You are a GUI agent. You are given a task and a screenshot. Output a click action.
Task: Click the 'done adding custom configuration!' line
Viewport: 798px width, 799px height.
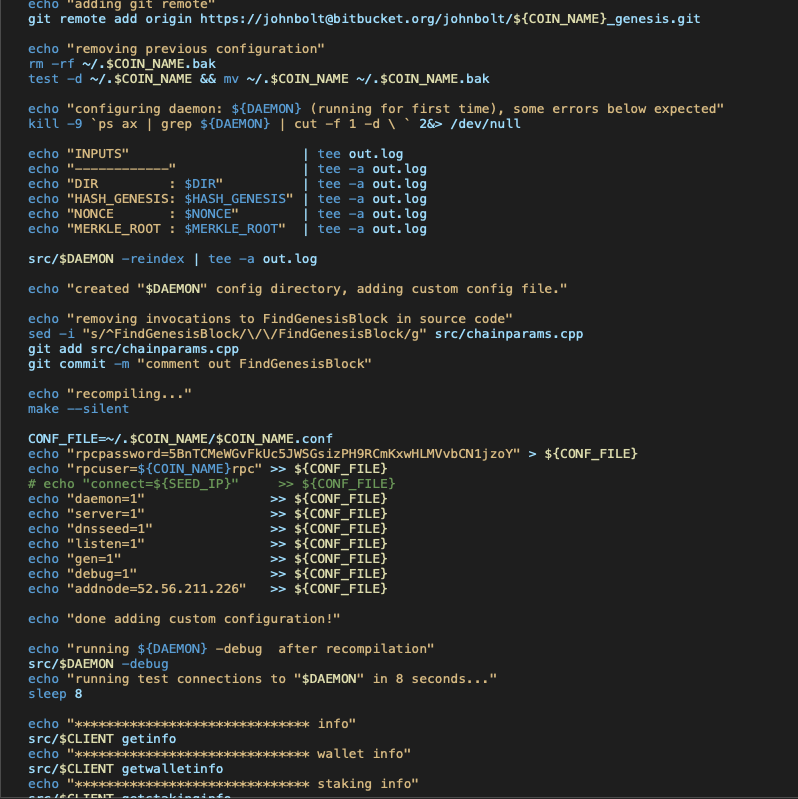tap(184, 619)
